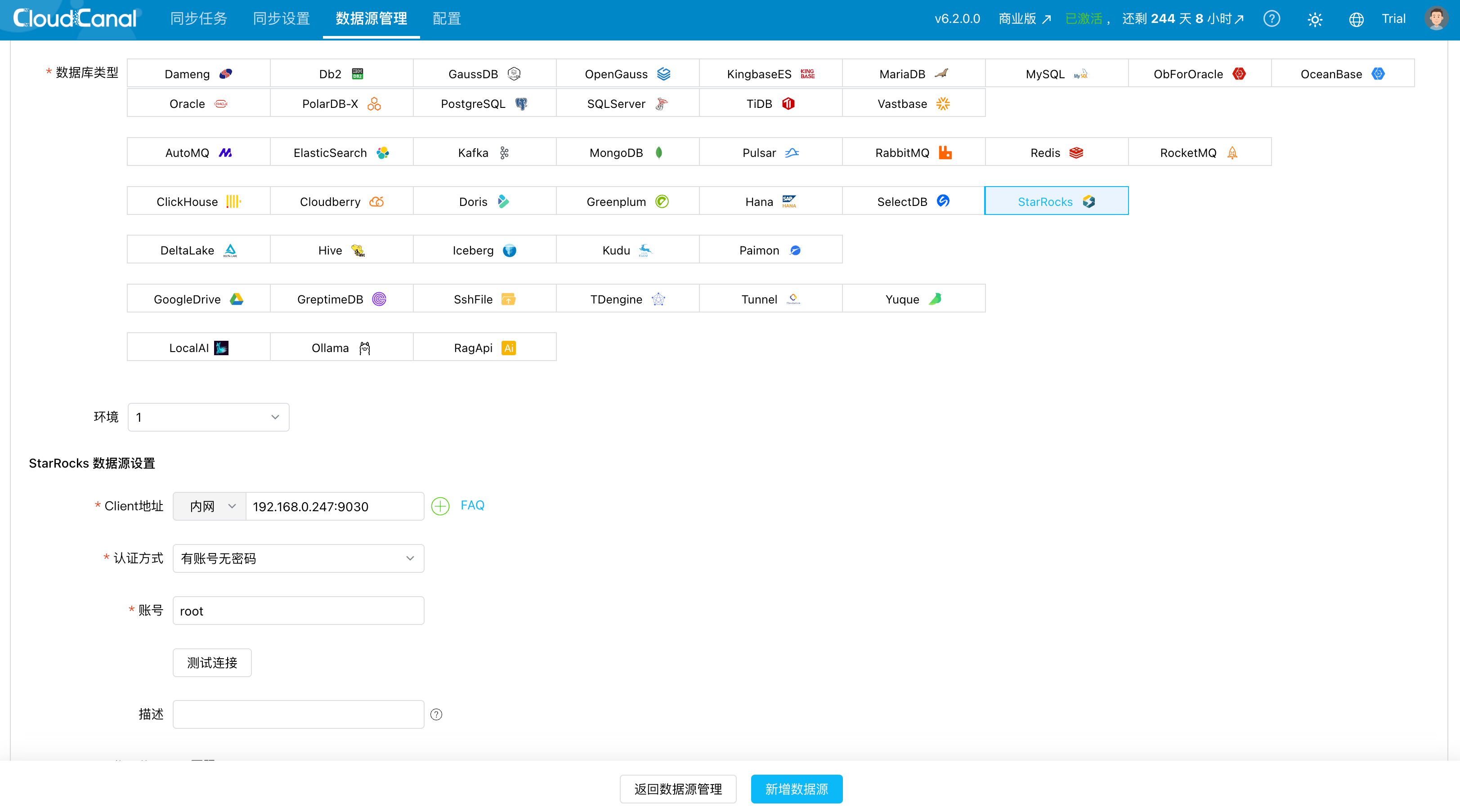Open the 商业版 link in header
1460x812 pixels.
point(1025,19)
